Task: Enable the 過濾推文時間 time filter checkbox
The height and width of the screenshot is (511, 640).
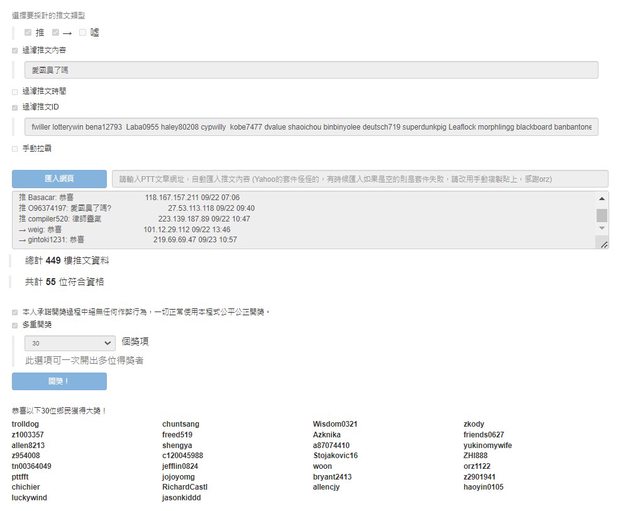Action: tap(15, 91)
